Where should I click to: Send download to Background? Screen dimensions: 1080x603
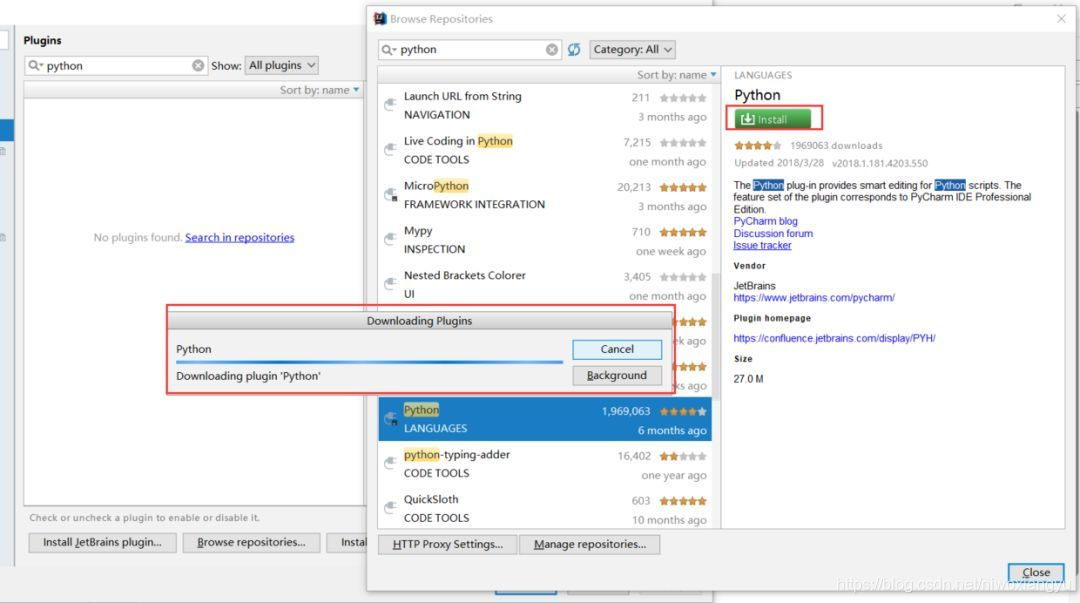click(617, 376)
